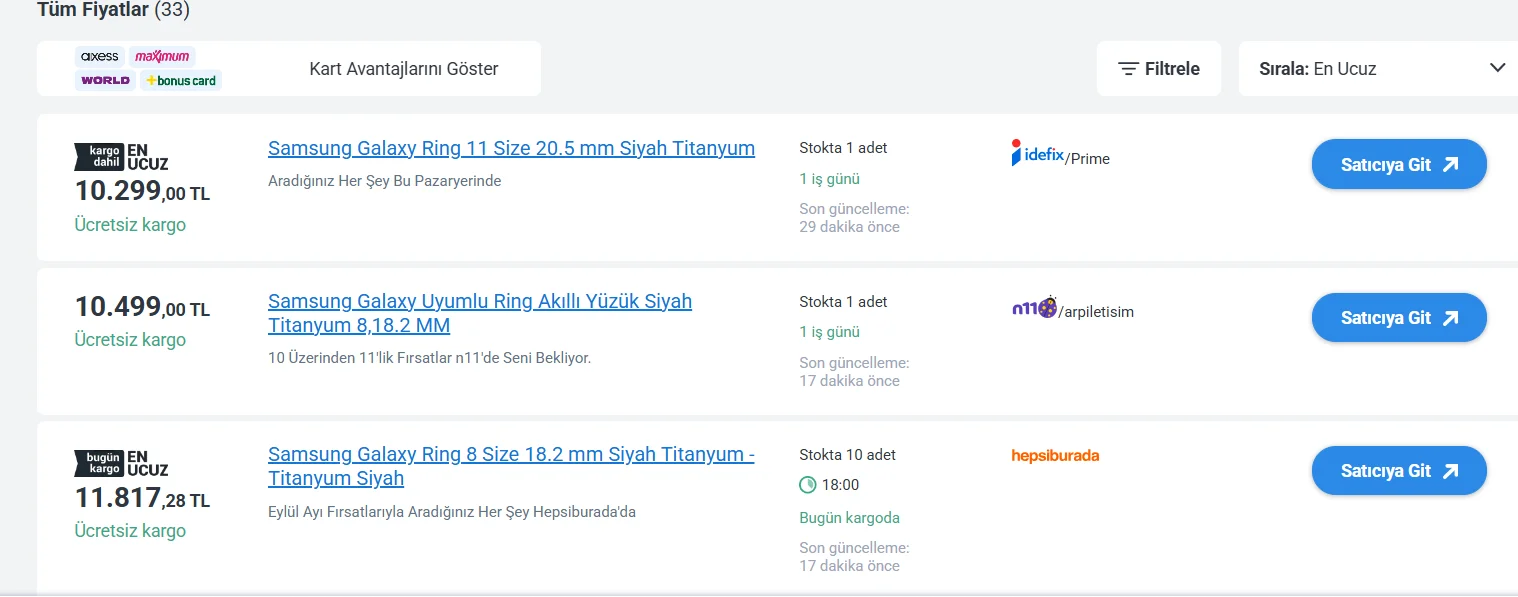The height and width of the screenshot is (597, 1518).
Task: Click the filter lines icon
Action: tap(1128, 69)
